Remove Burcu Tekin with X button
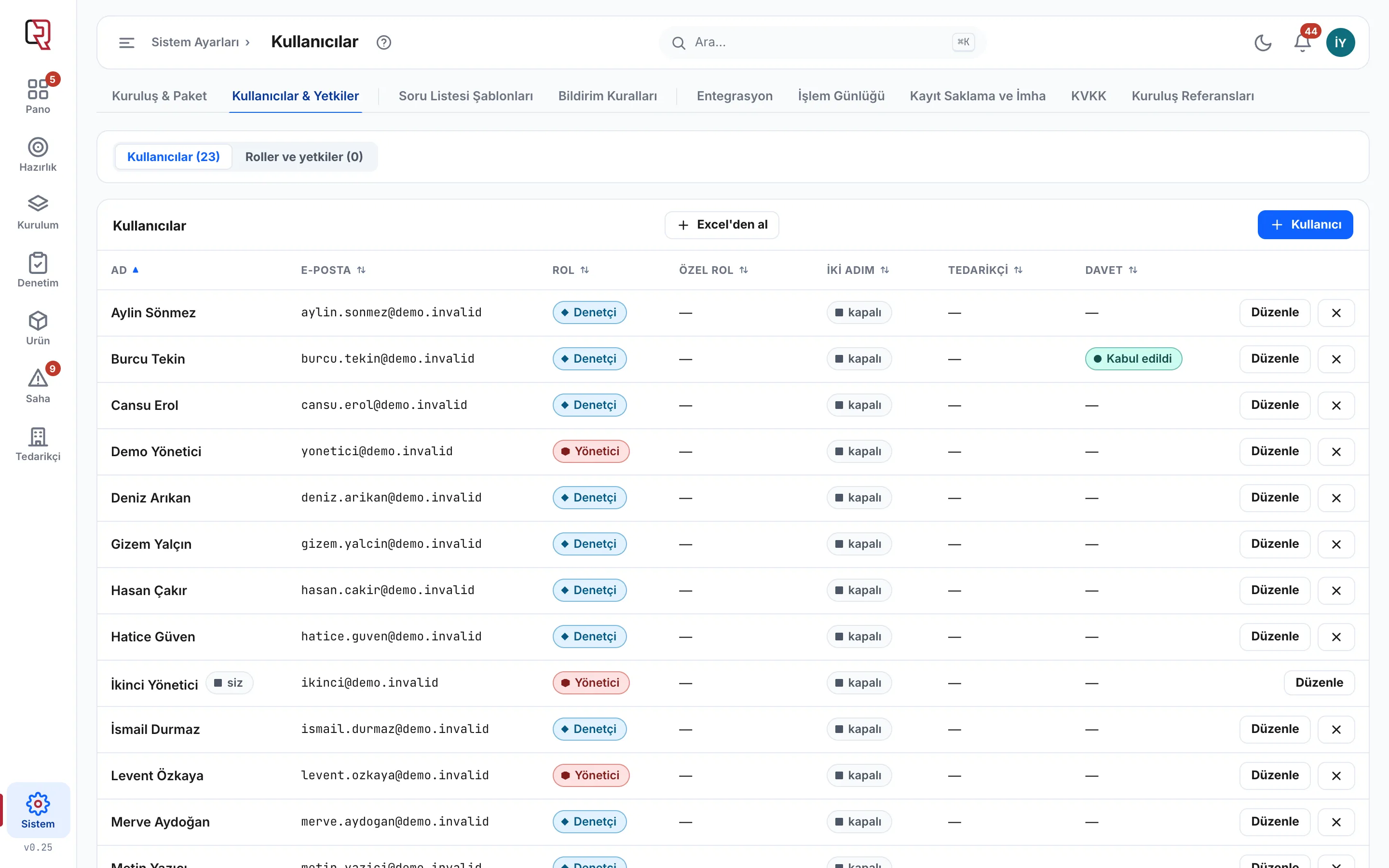Image resolution: width=1389 pixels, height=868 pixels. coord(1336,359)
